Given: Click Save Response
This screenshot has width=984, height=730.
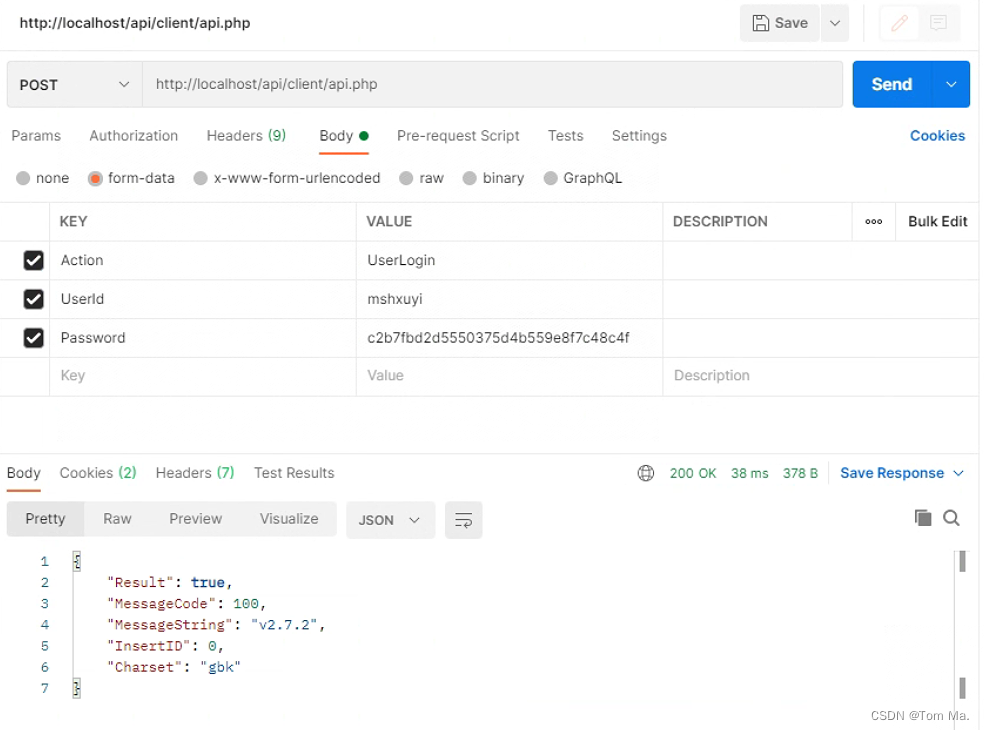Looking at the screenshot, I should tap(891, 473).
